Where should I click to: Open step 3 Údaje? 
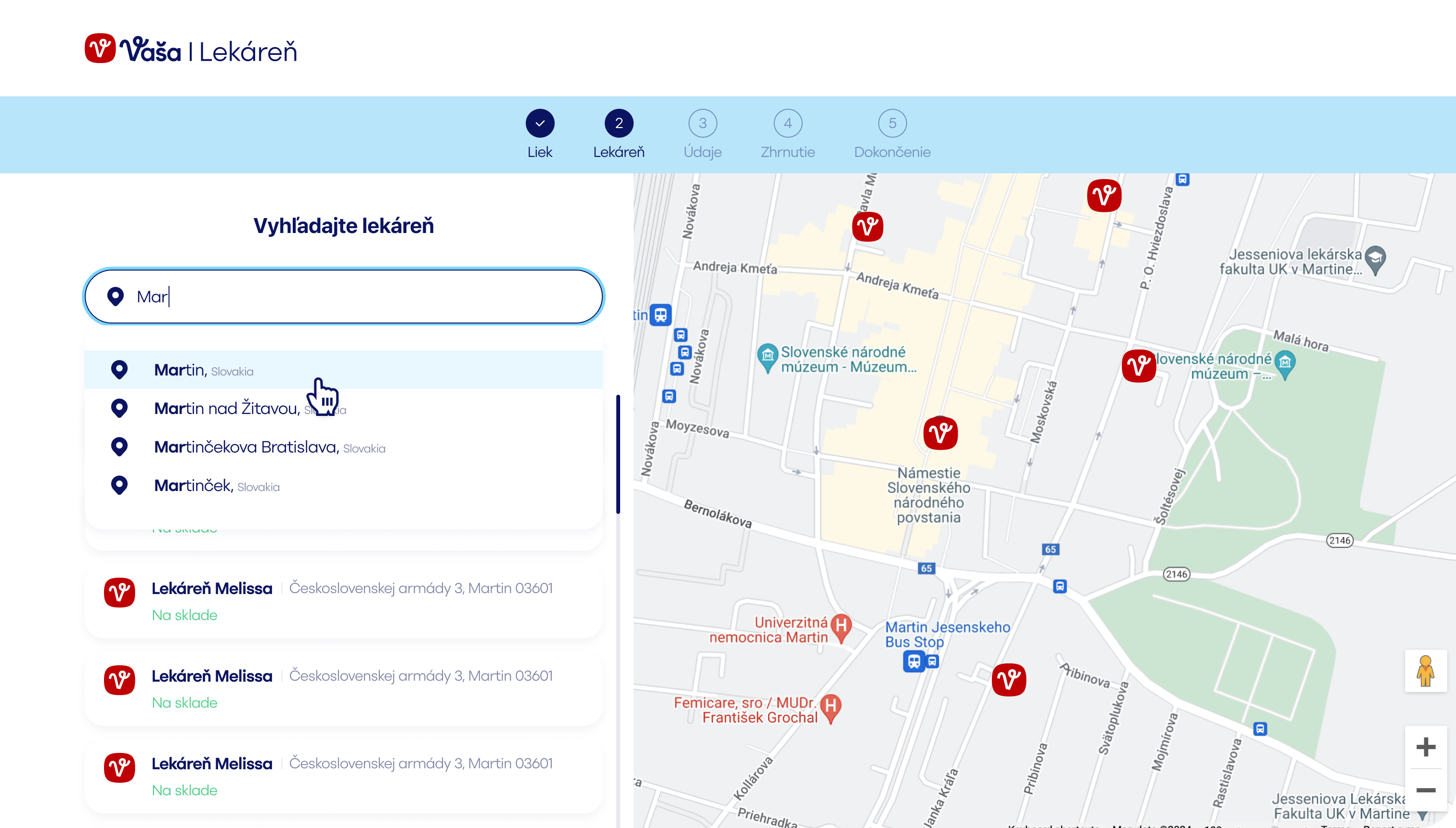pos(702,123)
